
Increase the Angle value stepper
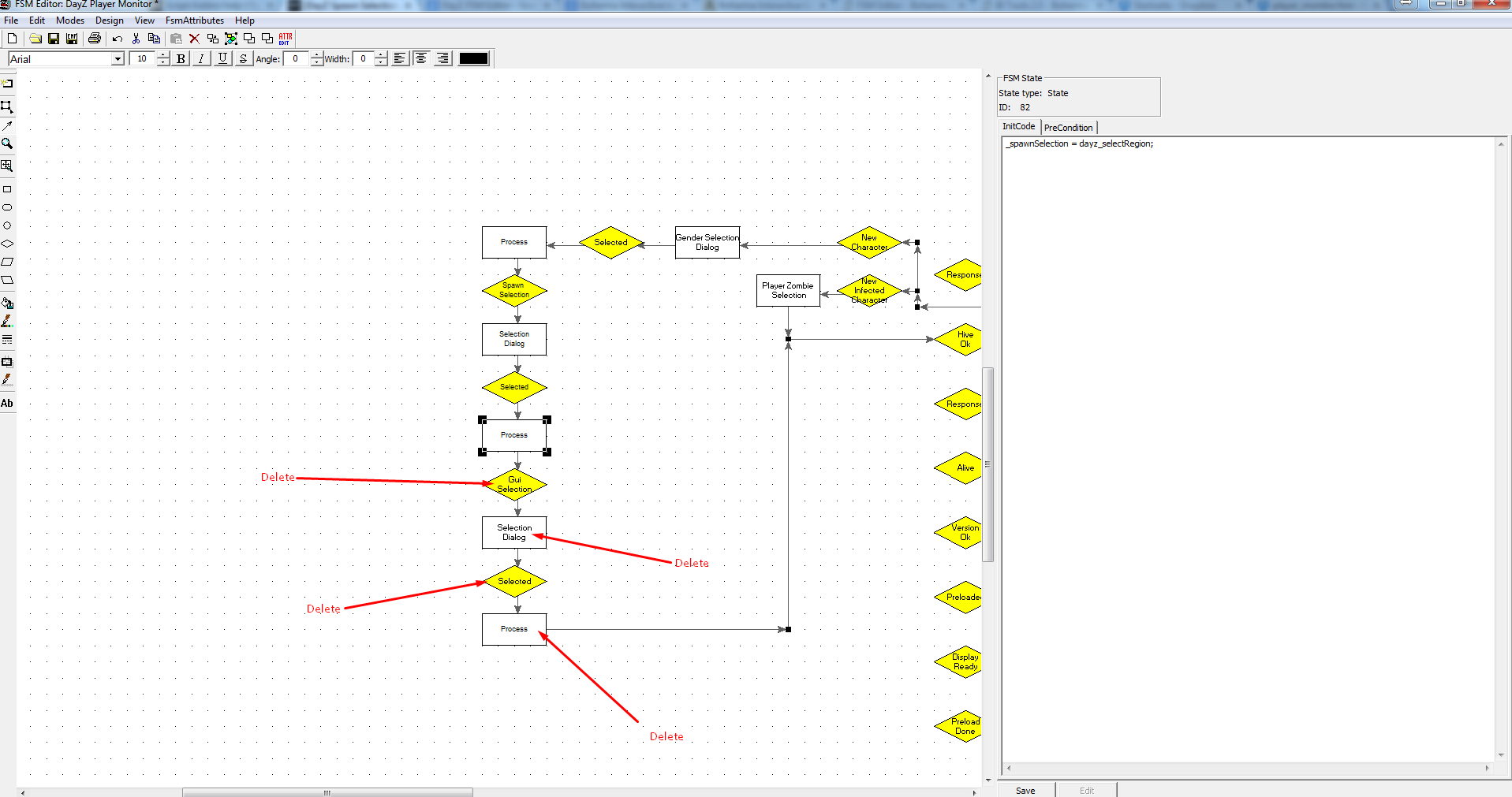[x=317, y=55]
